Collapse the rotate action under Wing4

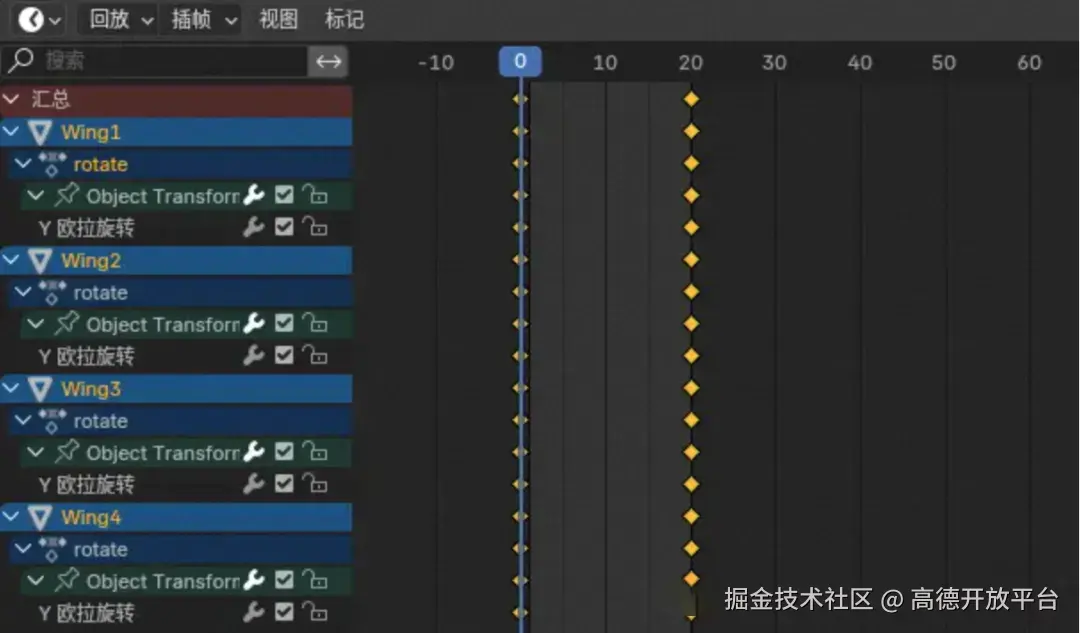coord(23,549)
